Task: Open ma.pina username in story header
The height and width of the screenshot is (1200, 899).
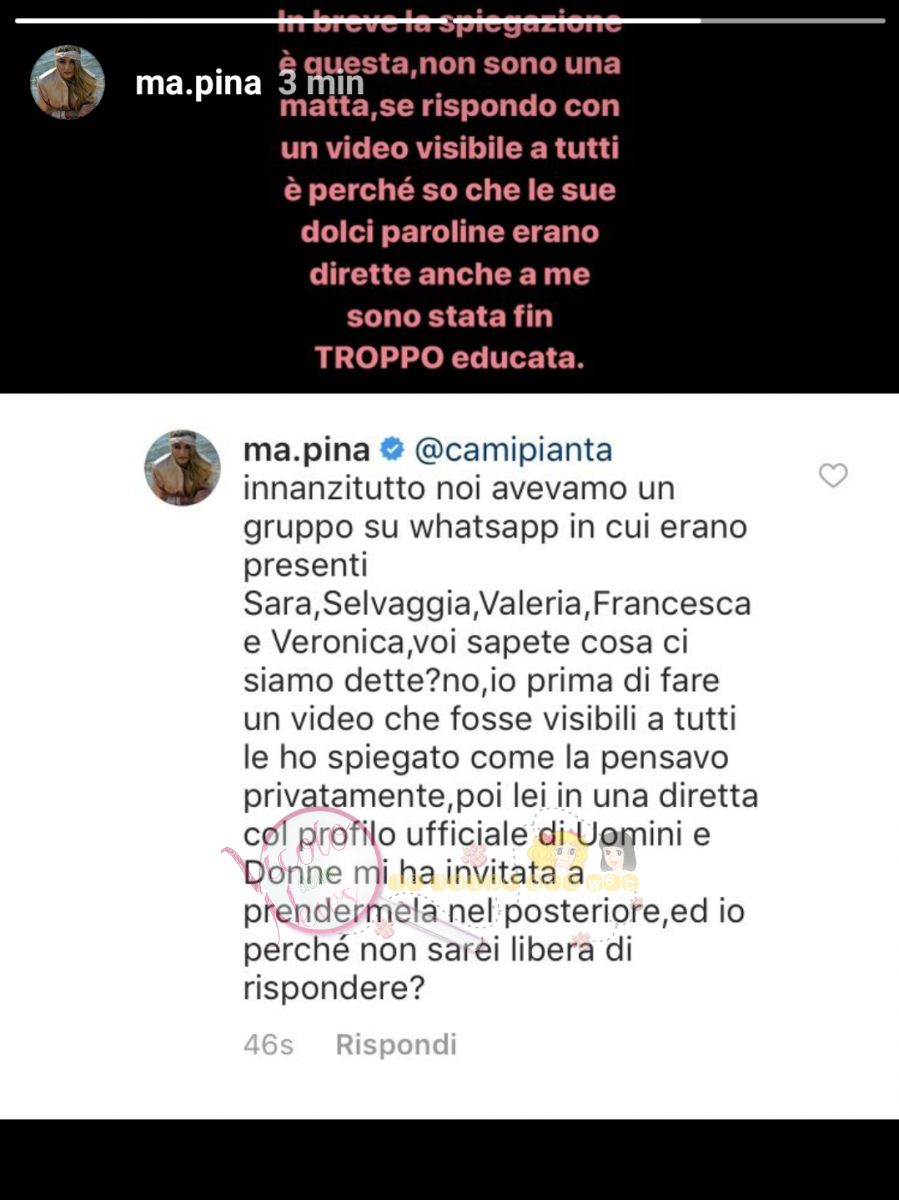Action: pyautogui.click(x=198, y=83)
